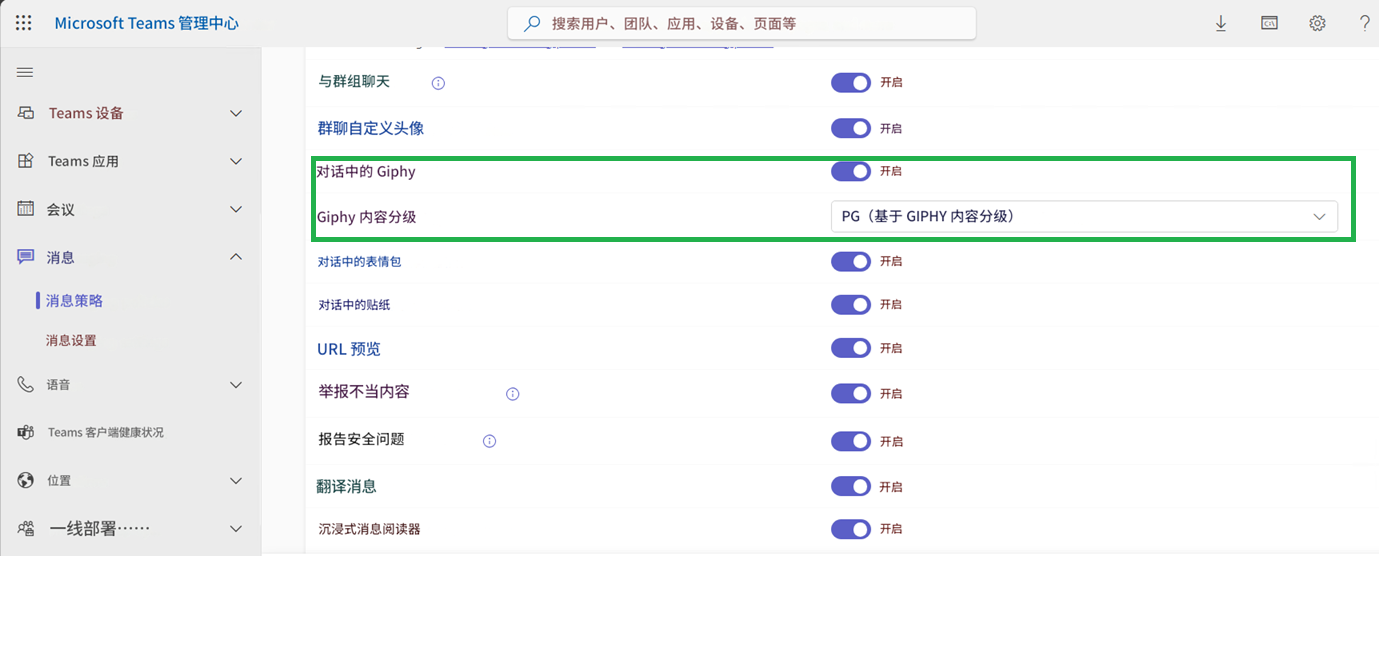Click the Giphy 内容分级 label
Screen dimensions: 1379x648
(367, 216)
